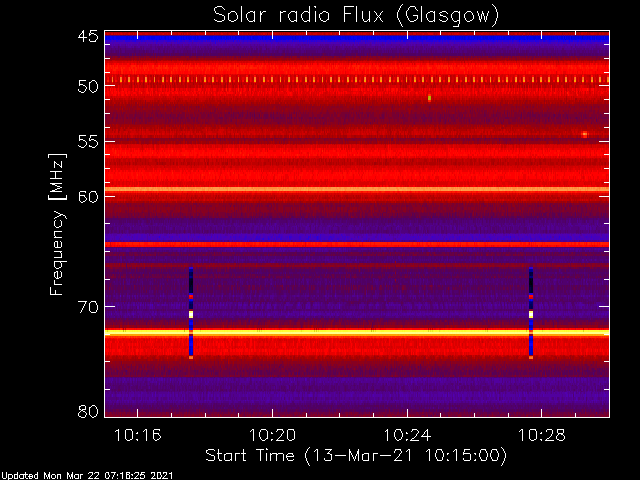The width and height of the screenshot is (640, 480).
Task: Click the 60 frequency tick label
Action: (x=88, y=197)
